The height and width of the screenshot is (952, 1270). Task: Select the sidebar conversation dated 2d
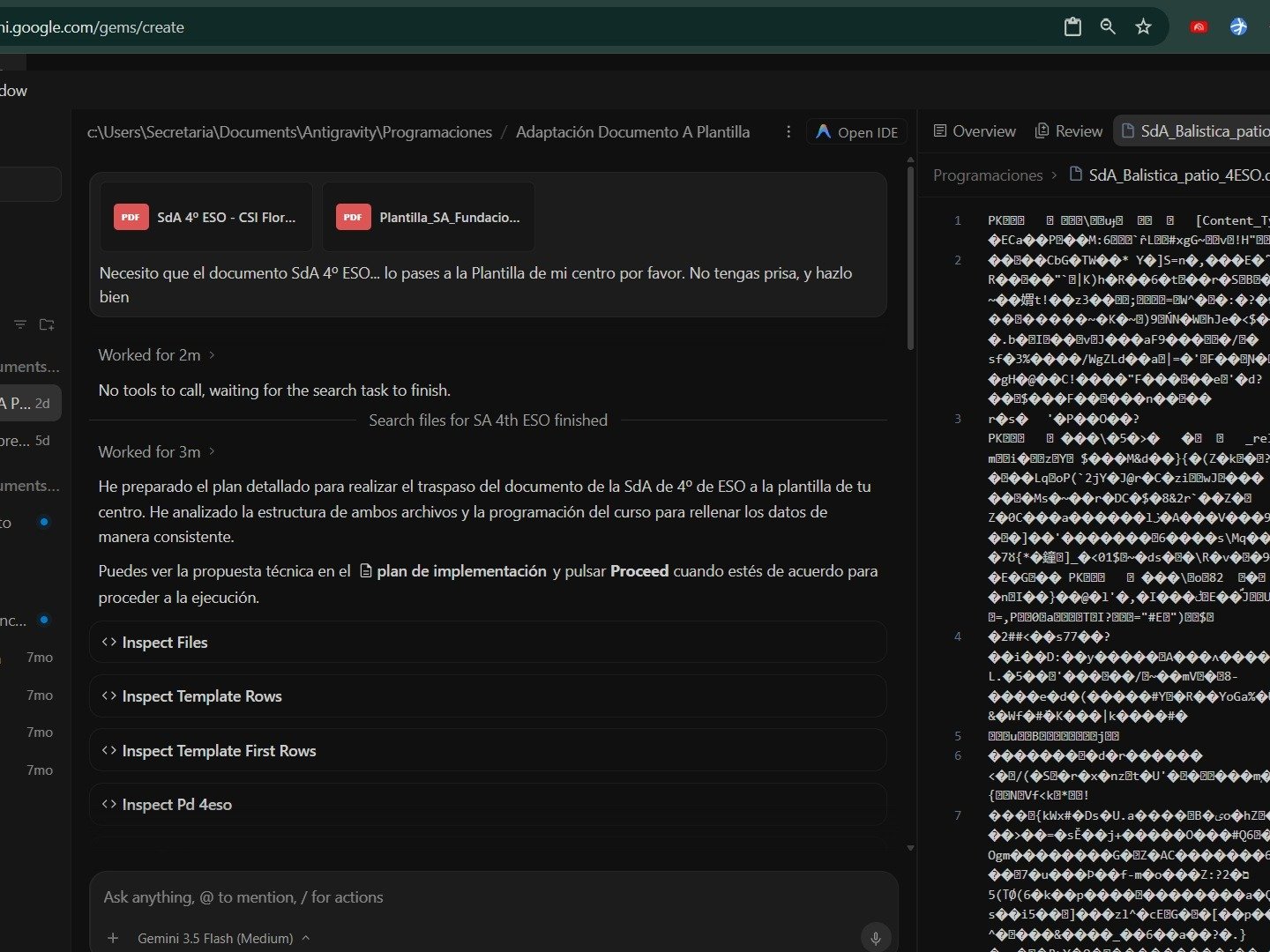click(x=30, y=403)
